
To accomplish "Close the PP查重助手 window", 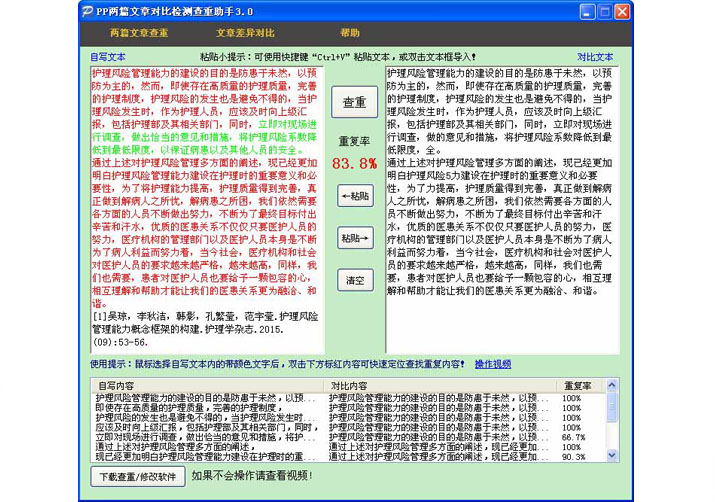I will click(x=622, y=11).
